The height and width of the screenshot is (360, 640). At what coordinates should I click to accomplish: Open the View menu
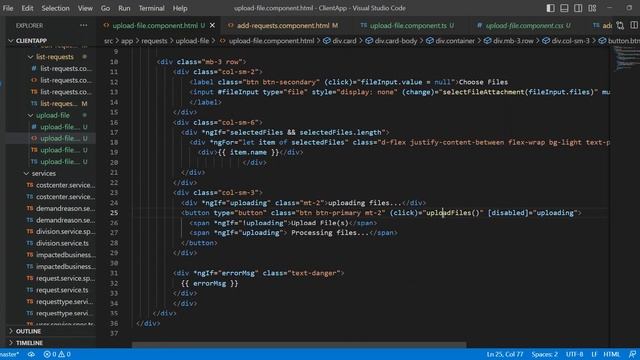tap(85, 8)
